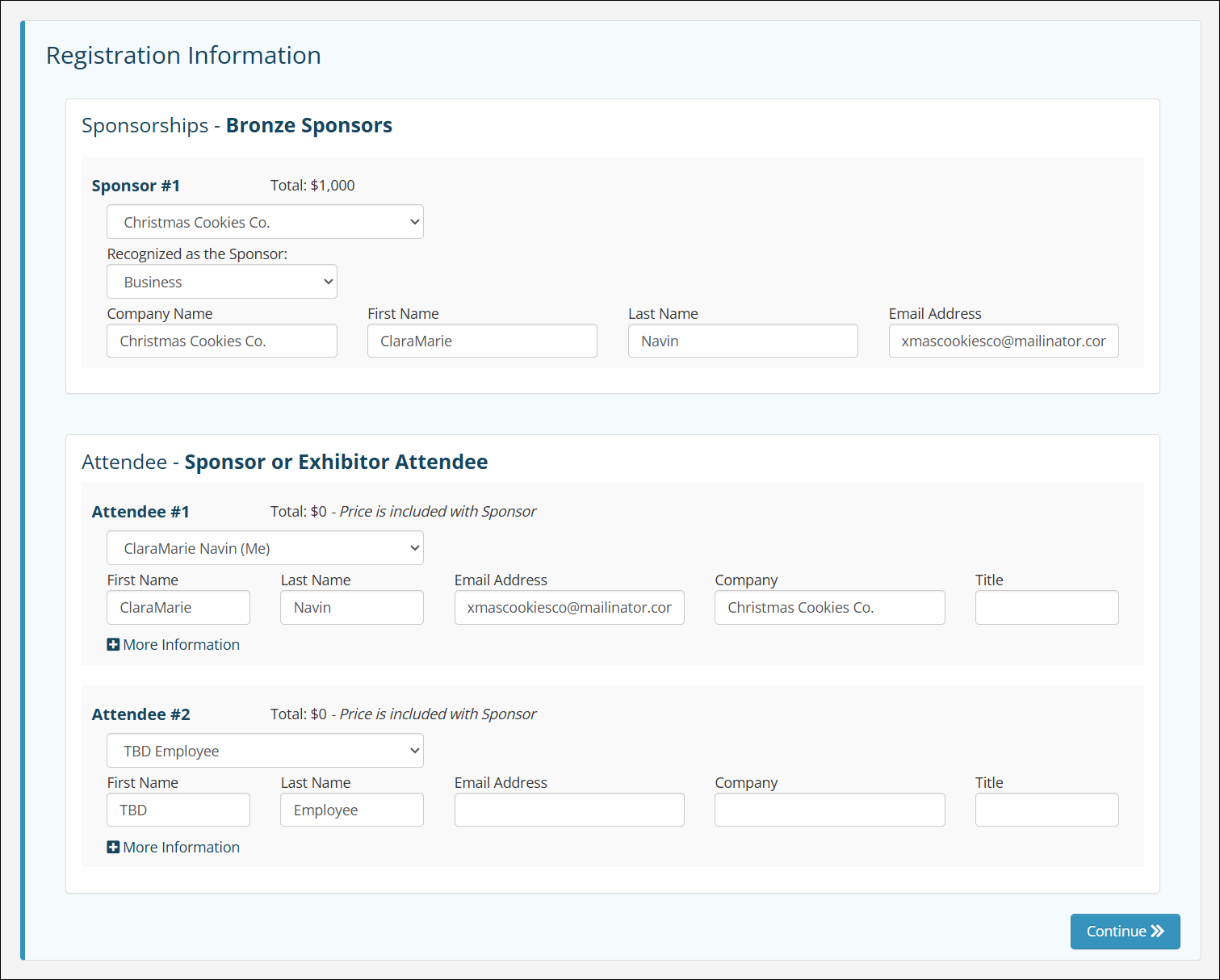
Task: Edit Attendee #1 Email Address field
Action: pos(569,608)
